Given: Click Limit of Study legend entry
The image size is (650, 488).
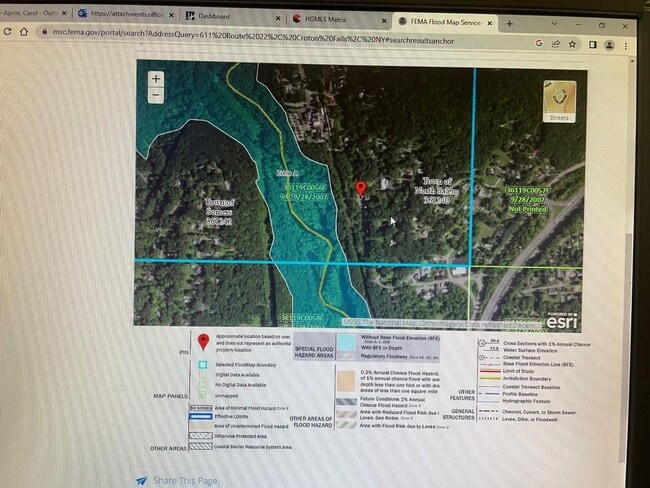Looking at the screenshot, I should coord(519,371).
